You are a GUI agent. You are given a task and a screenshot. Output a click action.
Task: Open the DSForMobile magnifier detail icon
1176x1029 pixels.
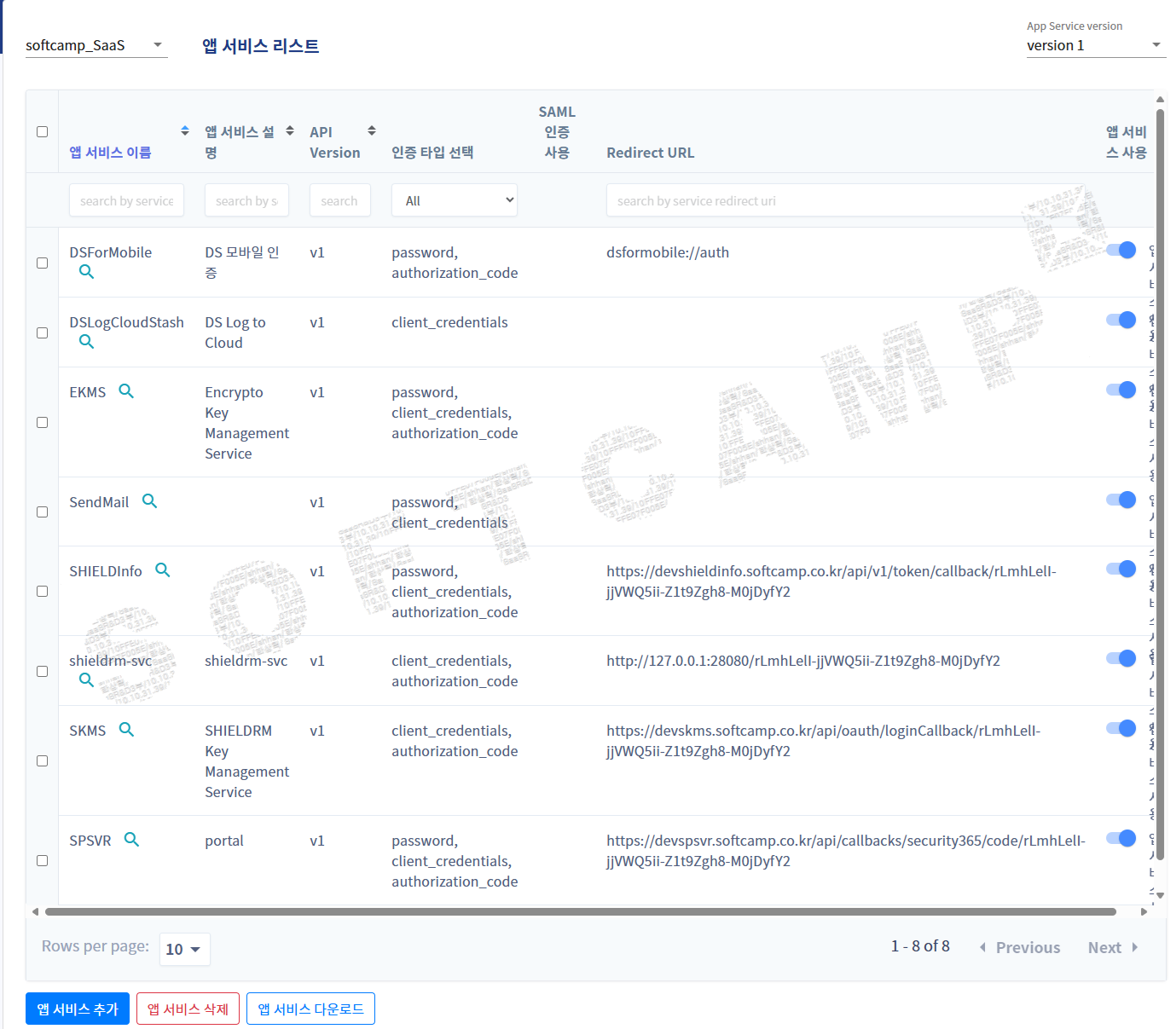click(86, 272)
